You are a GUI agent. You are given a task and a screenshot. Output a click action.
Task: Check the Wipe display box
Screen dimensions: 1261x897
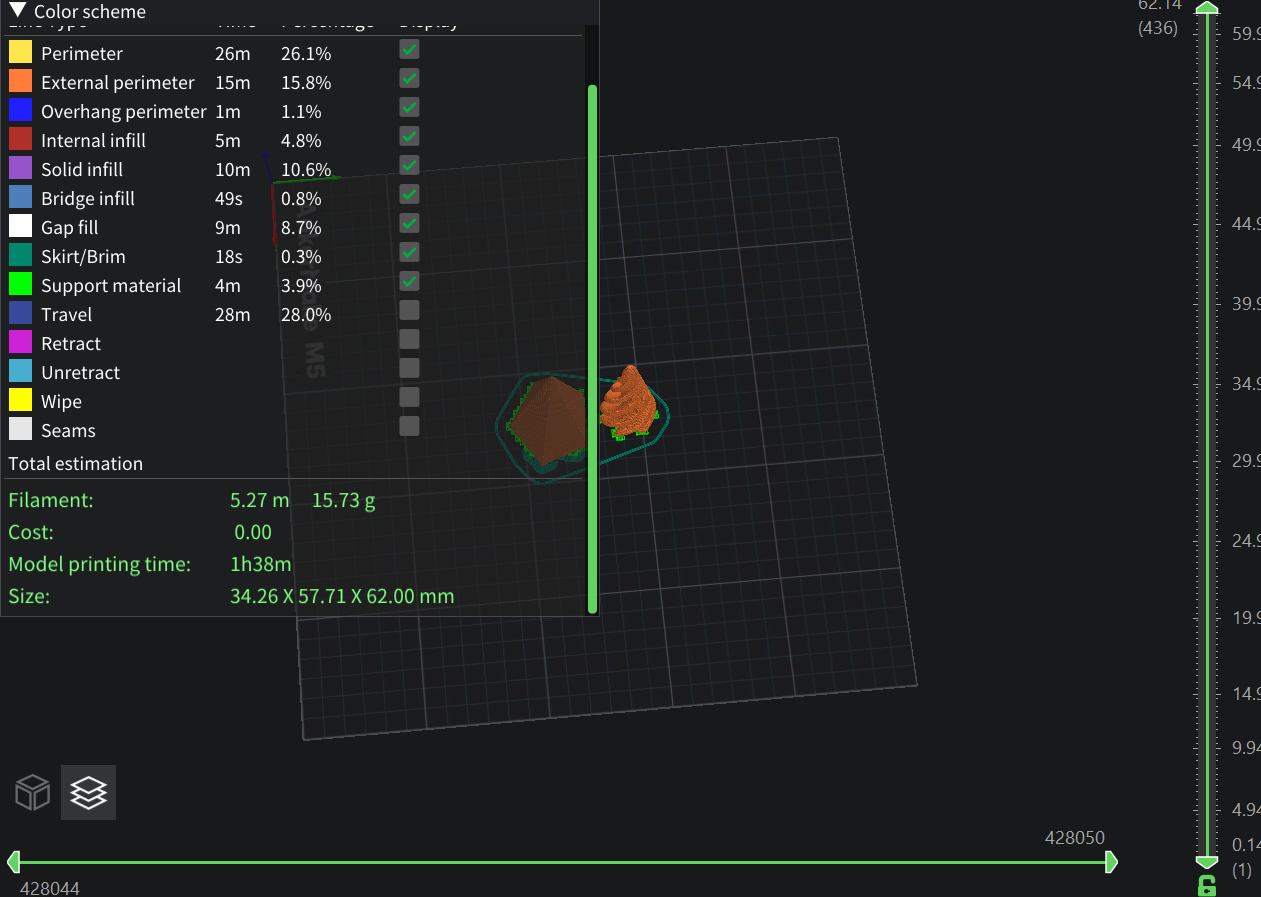tap(409, 398)
